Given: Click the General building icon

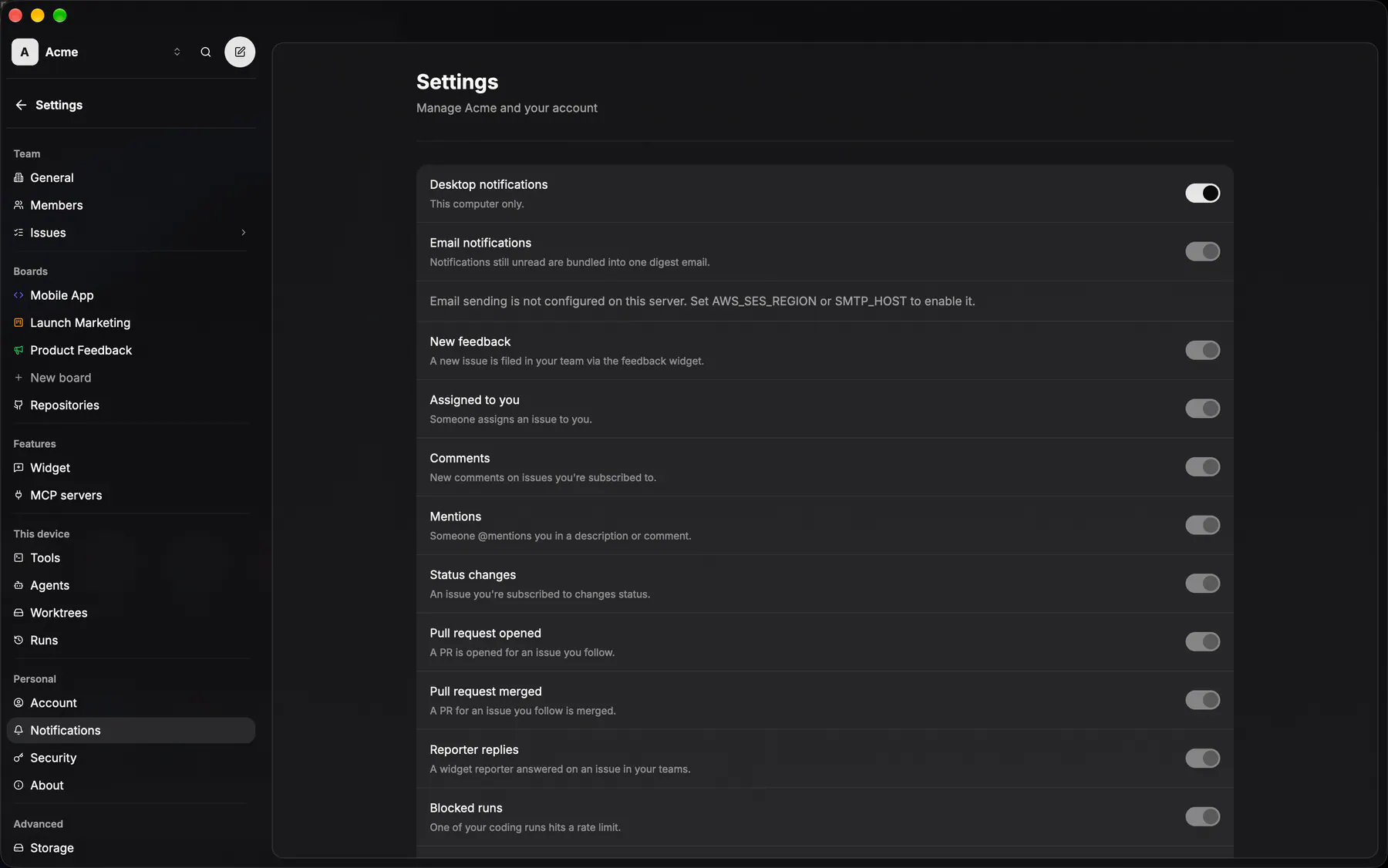Looking at the screenshot, I should pos(19,177).
